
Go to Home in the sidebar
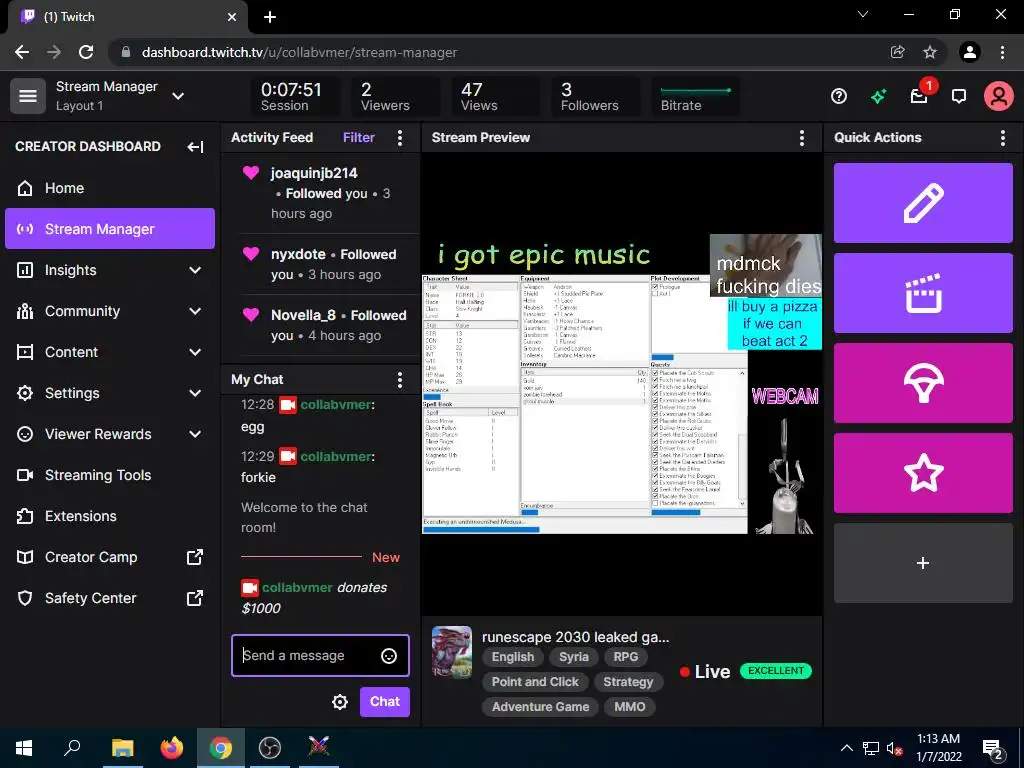110,188
